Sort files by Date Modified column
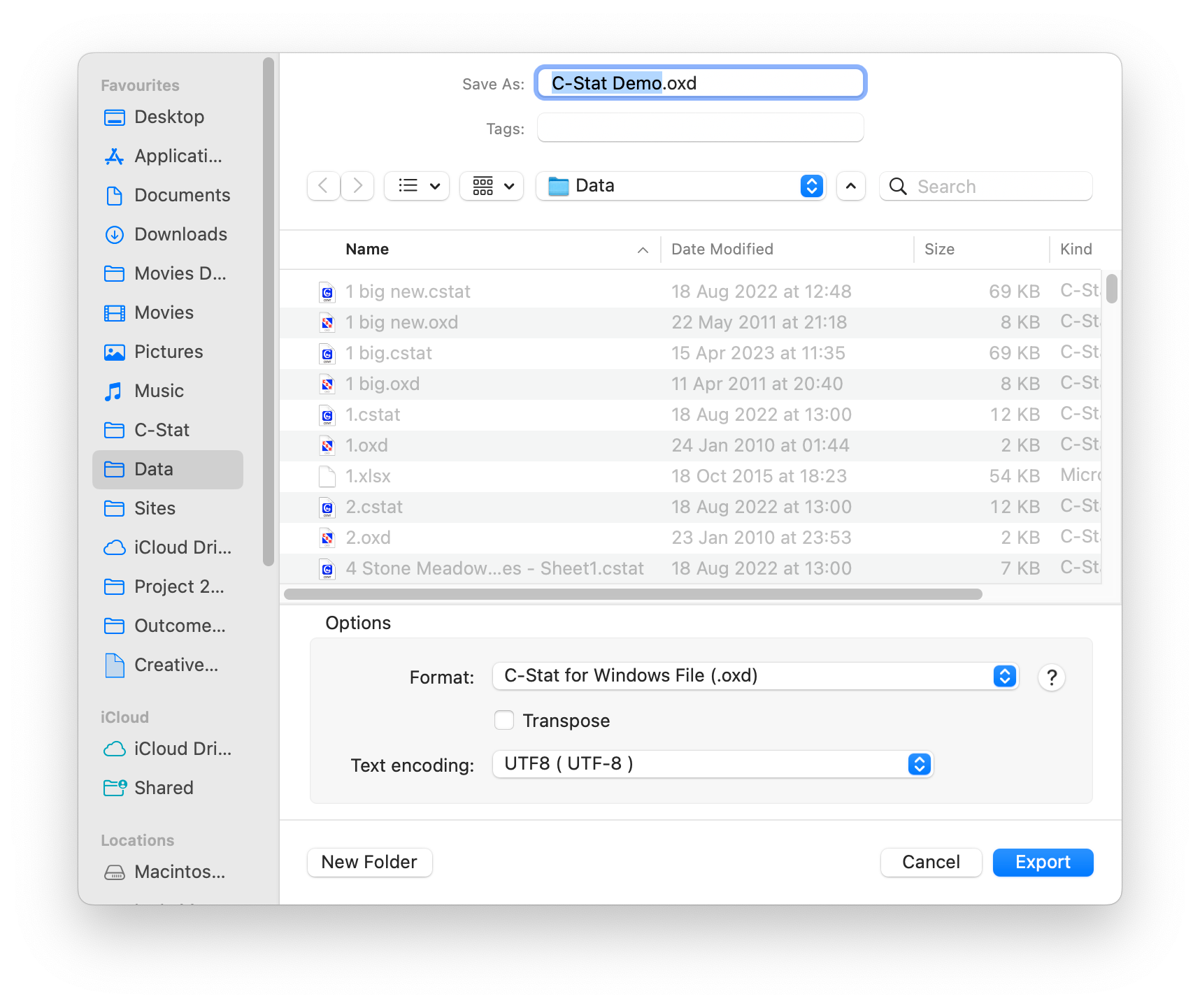Screen dimensions: 1200x1008 722,250
